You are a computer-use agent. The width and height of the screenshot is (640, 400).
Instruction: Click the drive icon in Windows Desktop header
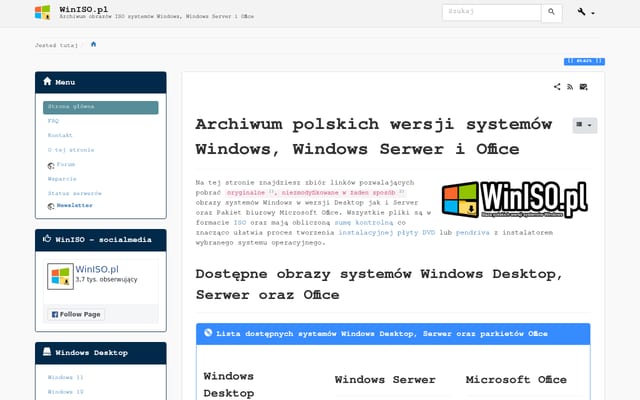click(47, 352)
